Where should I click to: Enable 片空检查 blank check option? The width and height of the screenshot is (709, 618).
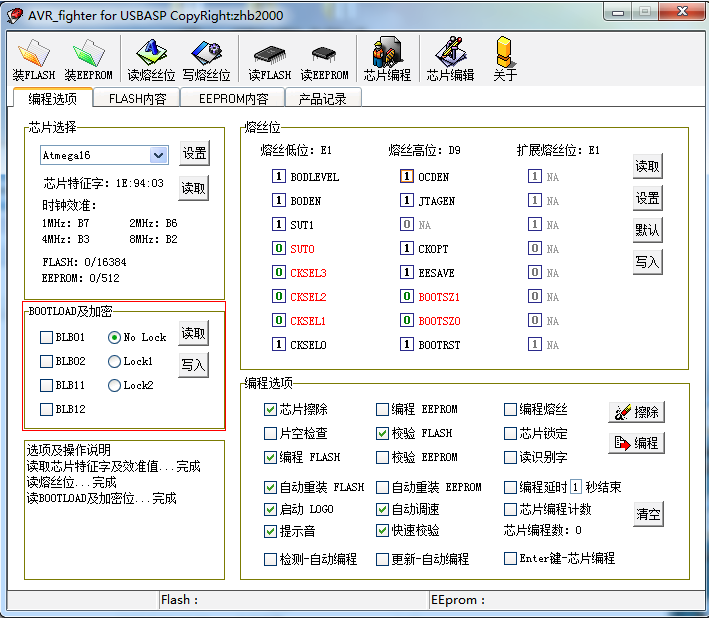(x=270, y=434)
